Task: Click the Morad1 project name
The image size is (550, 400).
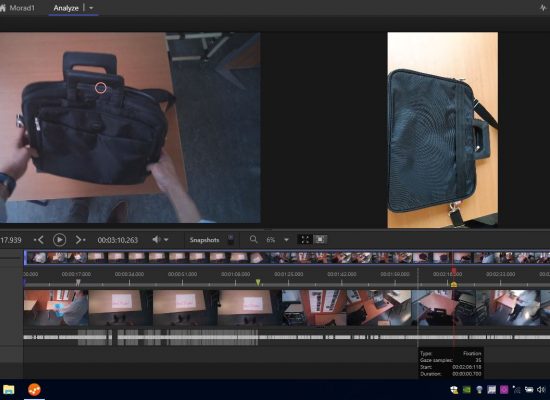Action: pos(22,8)
